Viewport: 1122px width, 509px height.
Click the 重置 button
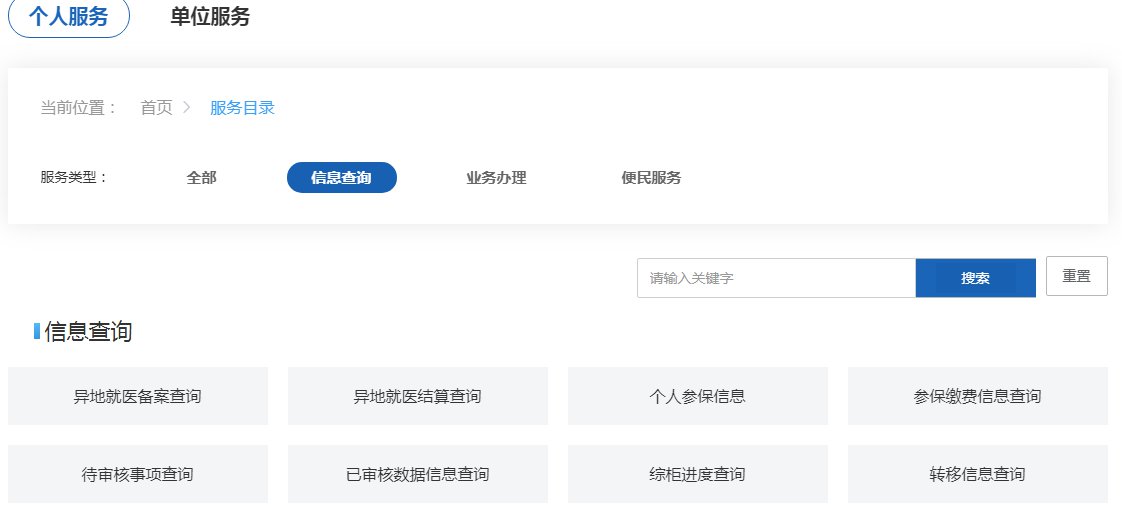pyautogui.click(x=1076, y=276)
